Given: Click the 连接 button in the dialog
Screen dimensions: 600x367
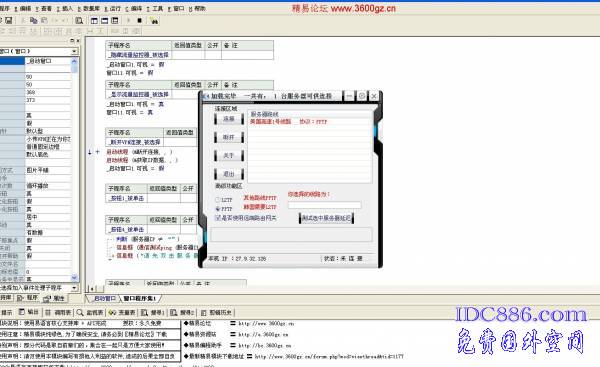Looking at the screenshot, I should coord(228,119).
